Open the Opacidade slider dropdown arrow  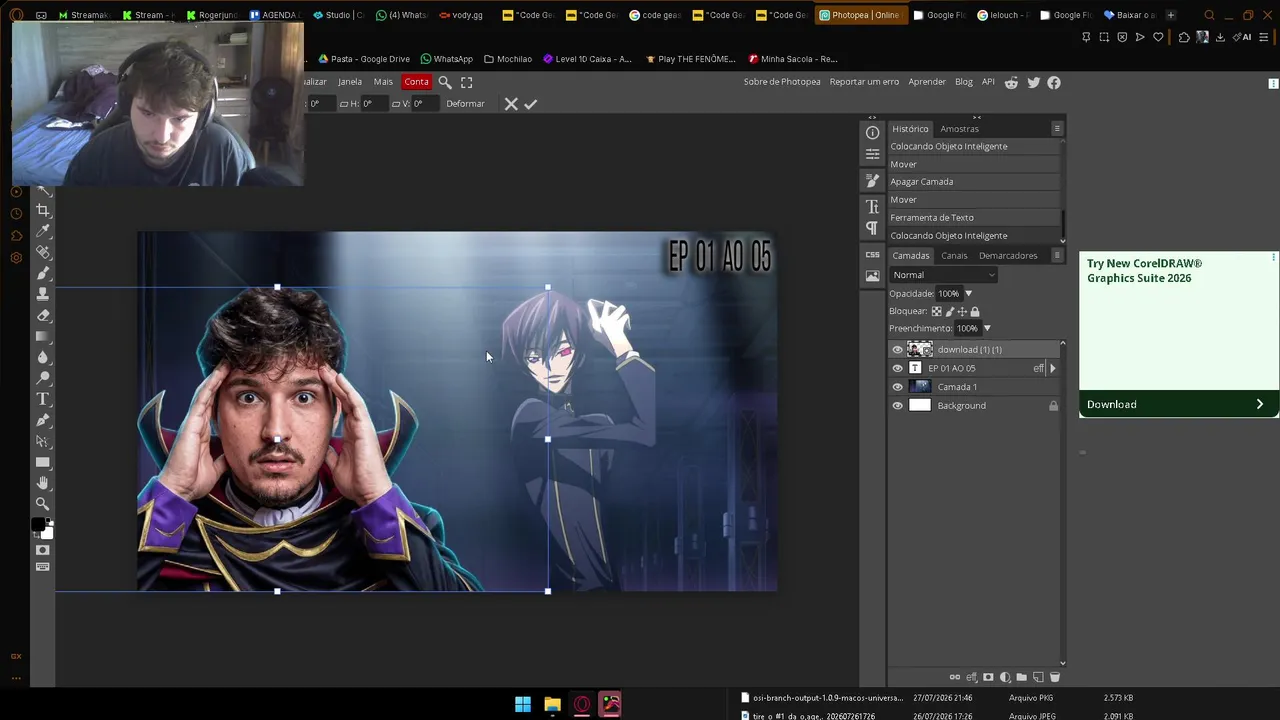pos(968,294)
